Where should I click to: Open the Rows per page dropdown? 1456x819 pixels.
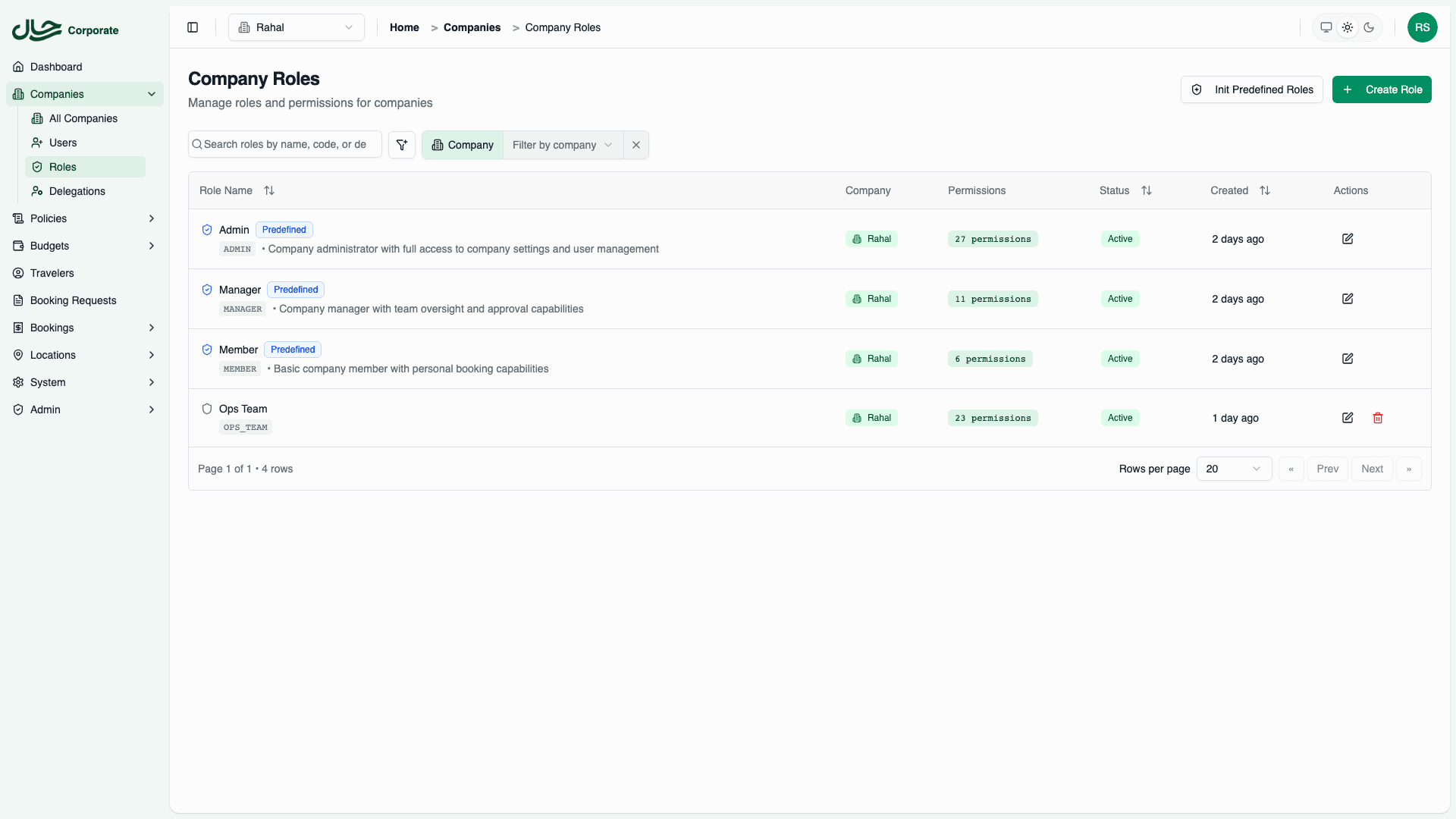coord(1234,469)
